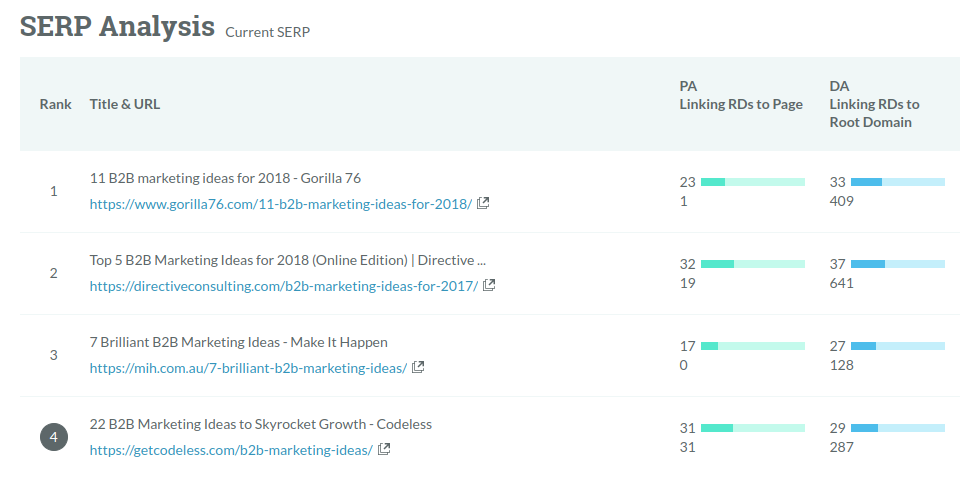
Task: Click the Rank column header
Action: point(56,104)
